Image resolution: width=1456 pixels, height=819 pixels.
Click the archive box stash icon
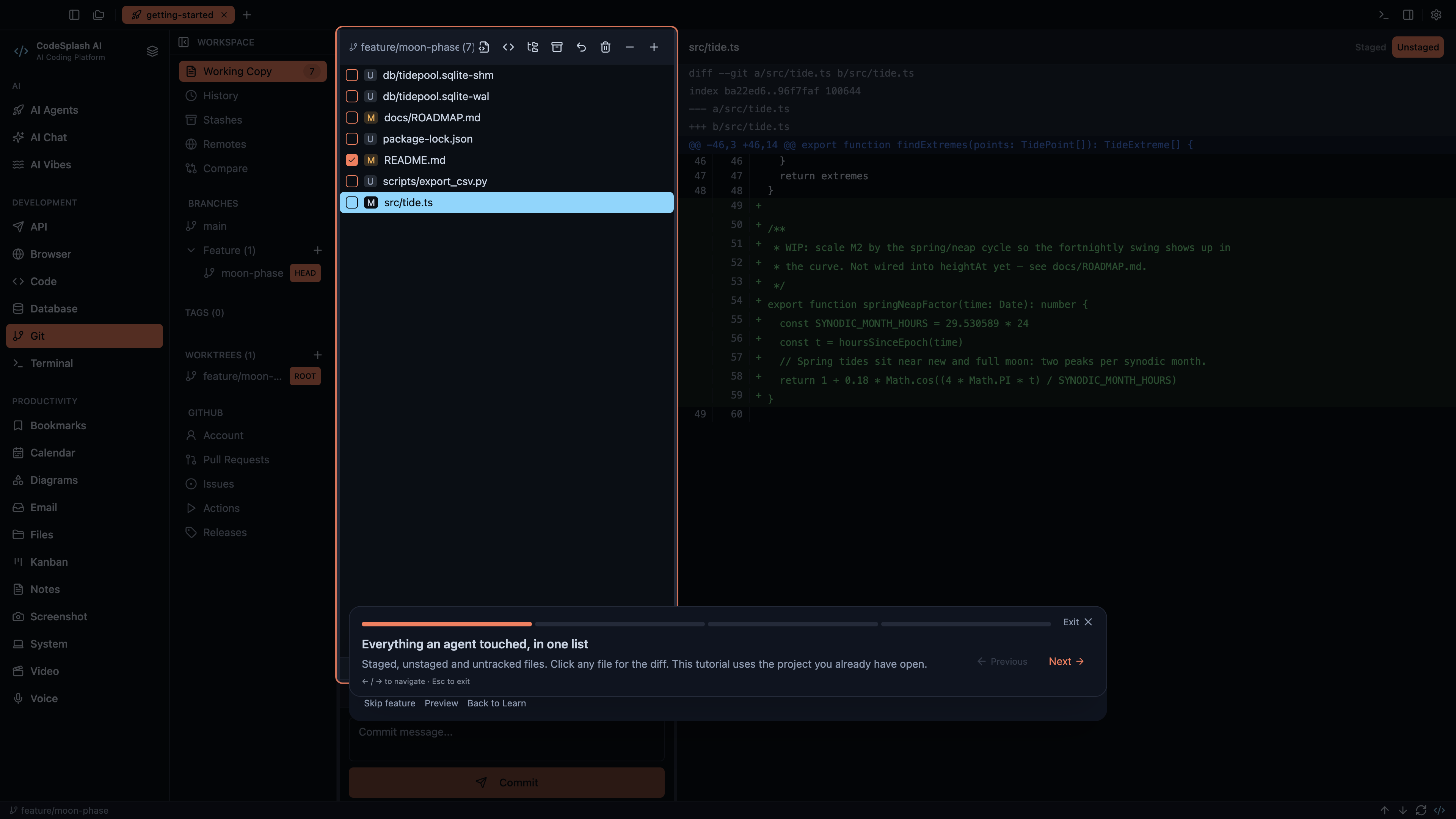coord(557,47)
